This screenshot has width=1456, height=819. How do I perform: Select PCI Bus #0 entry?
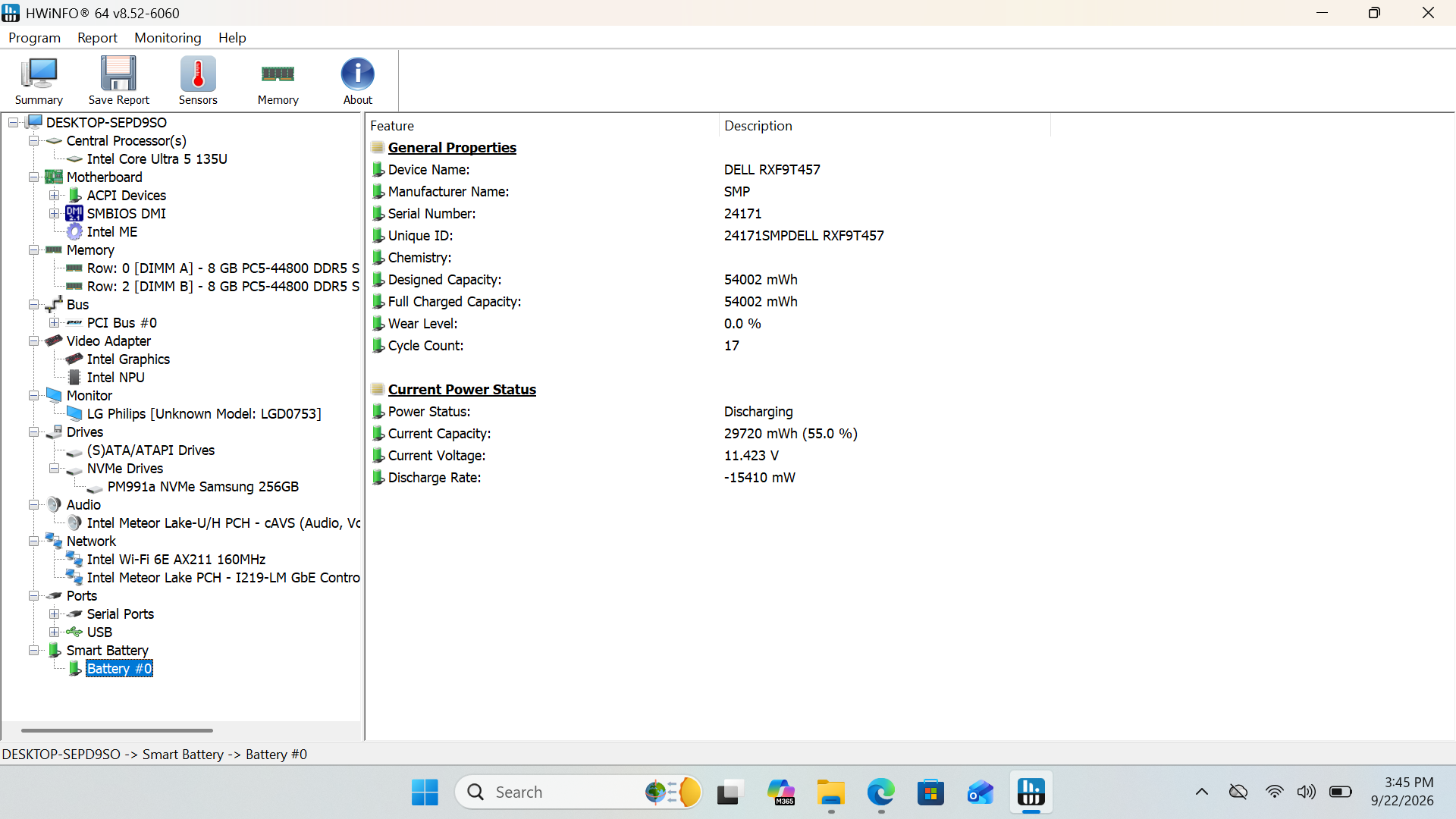(x=121, y=322)
